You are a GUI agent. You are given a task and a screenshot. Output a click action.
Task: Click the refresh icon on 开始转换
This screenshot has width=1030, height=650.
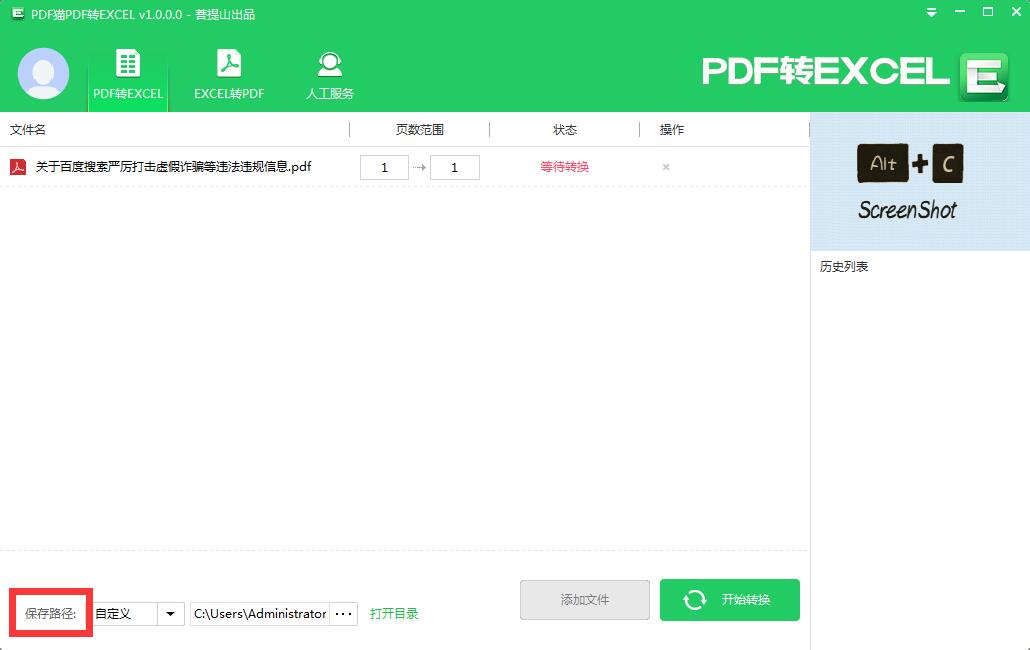(694, 600)
